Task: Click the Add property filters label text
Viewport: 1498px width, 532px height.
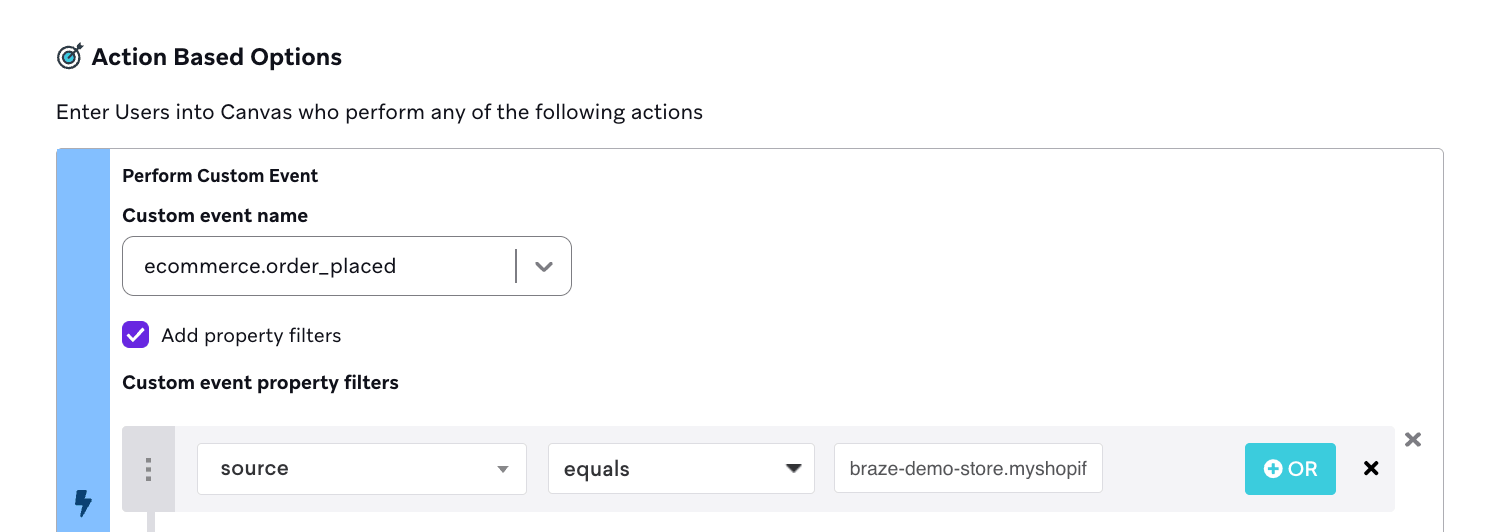Action: coord(251,336)
